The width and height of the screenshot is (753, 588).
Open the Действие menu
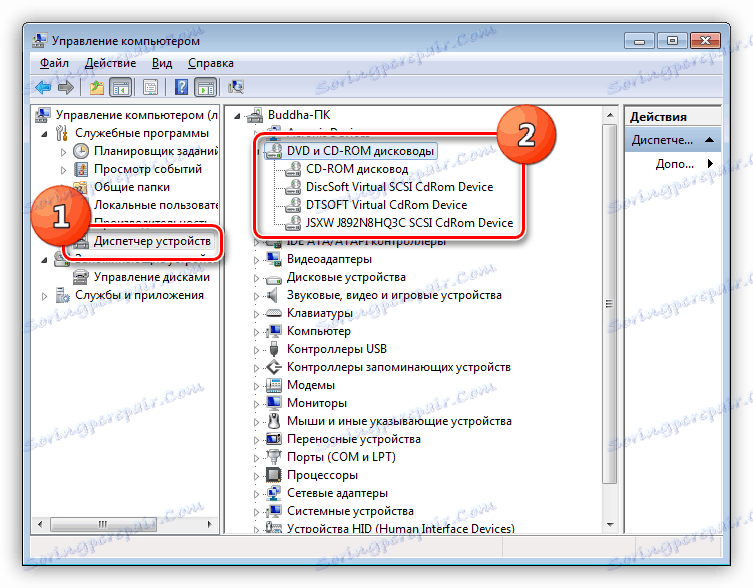pyautogui.click(x=110, y=63)
